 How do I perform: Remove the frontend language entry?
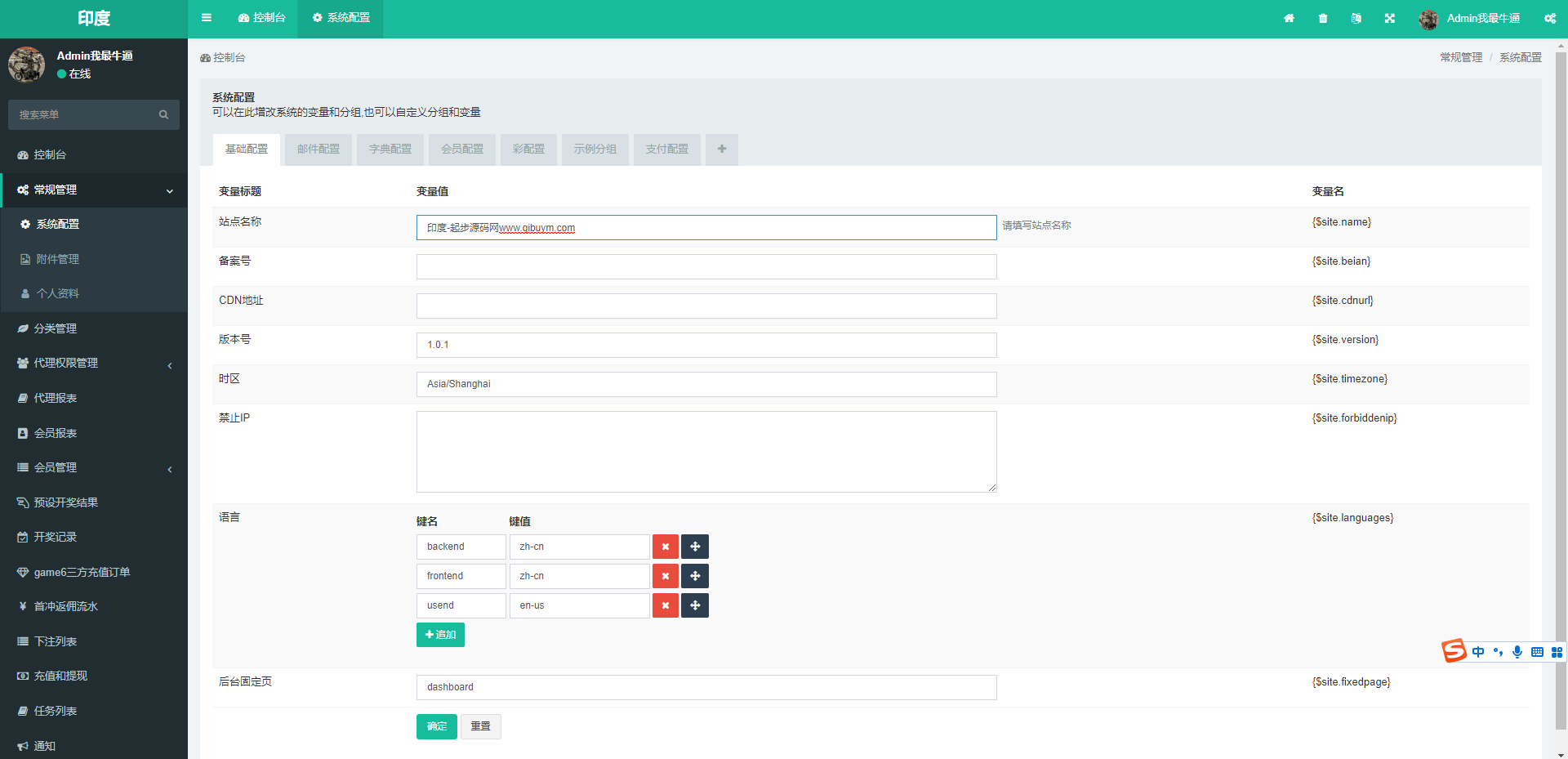[665, 576]
